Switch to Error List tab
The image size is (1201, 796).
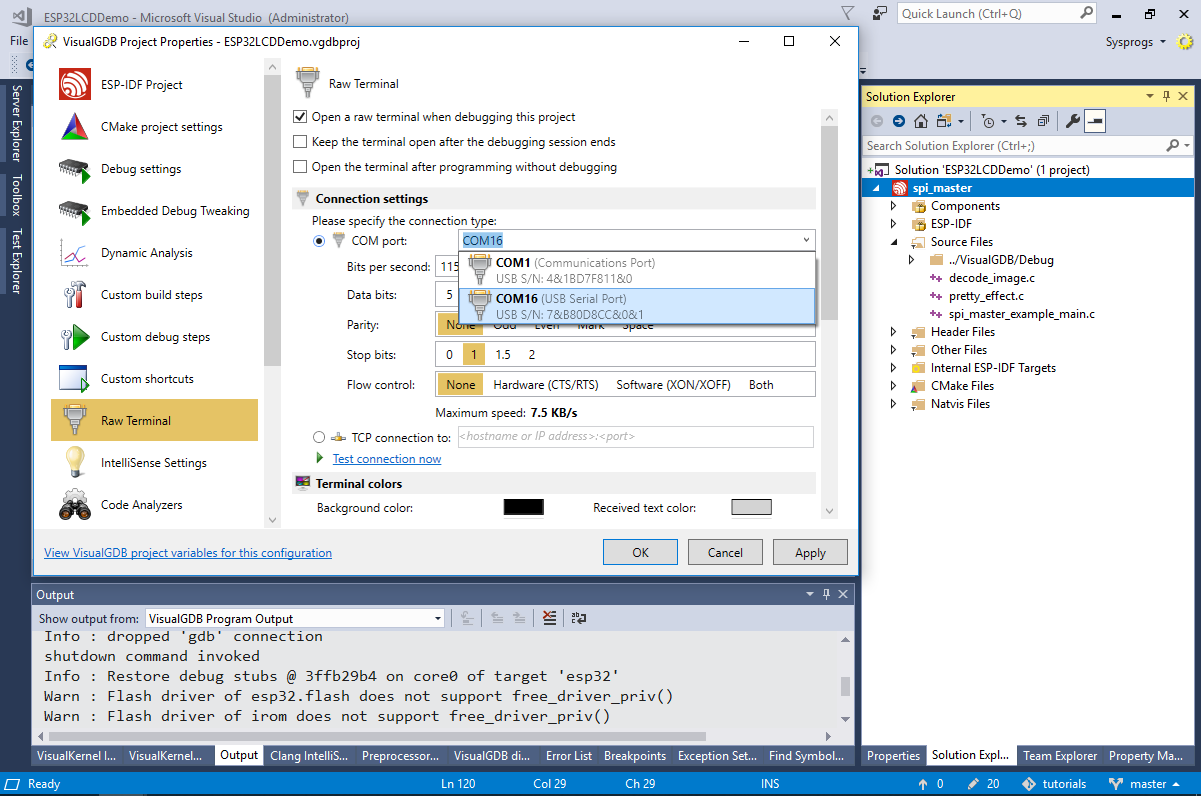pos(569,756)
